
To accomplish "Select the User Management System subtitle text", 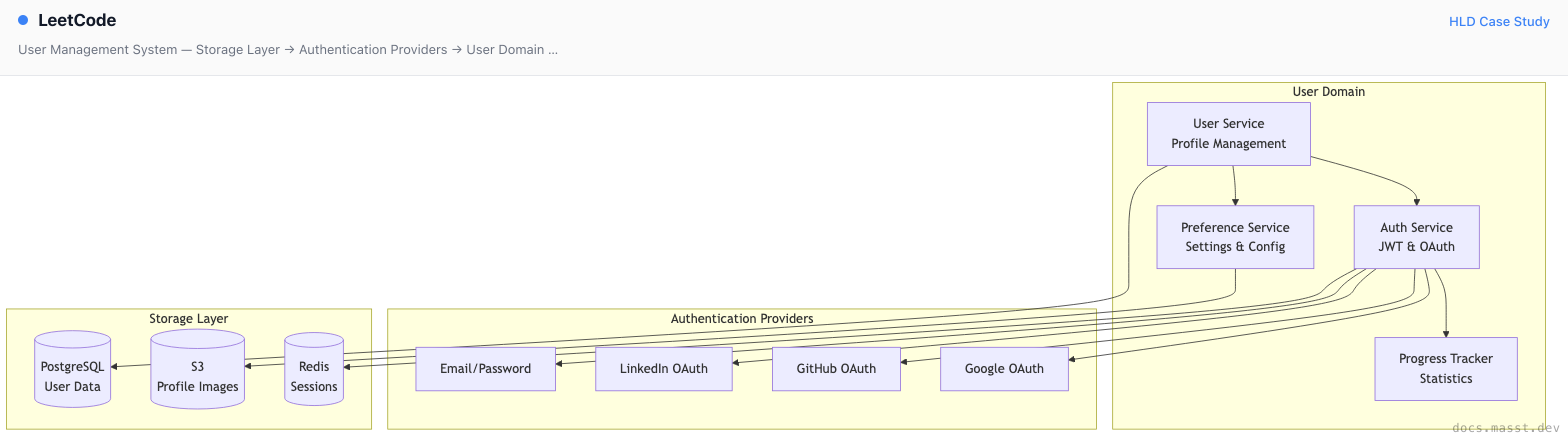I will [288, 49].
